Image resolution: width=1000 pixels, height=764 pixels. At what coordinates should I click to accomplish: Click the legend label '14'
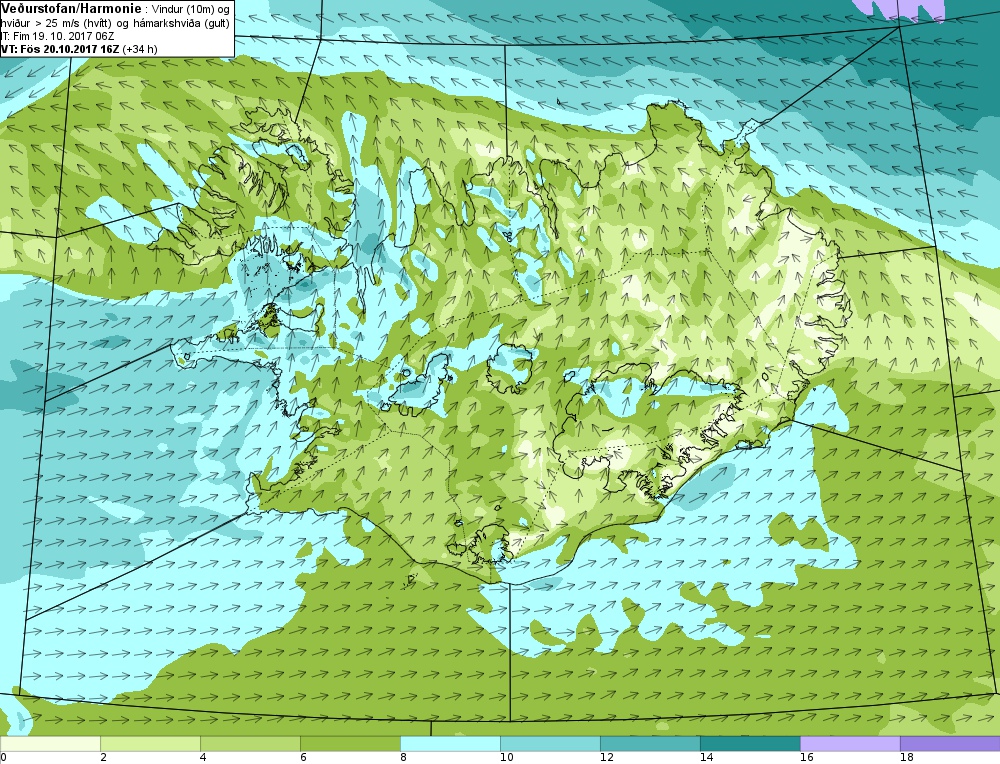click(x=707, y=758)
